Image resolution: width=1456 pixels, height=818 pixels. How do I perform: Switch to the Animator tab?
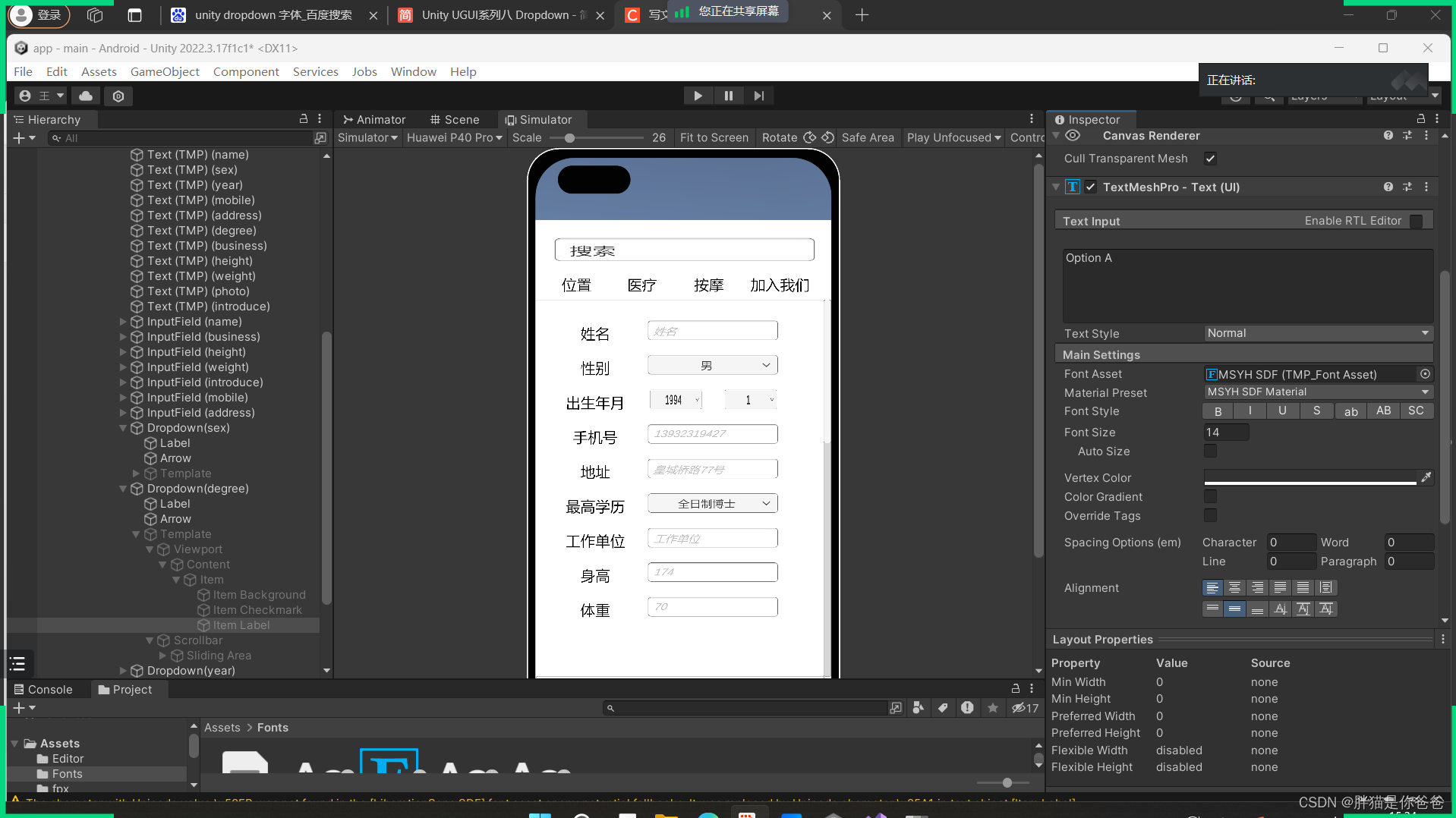374,119
